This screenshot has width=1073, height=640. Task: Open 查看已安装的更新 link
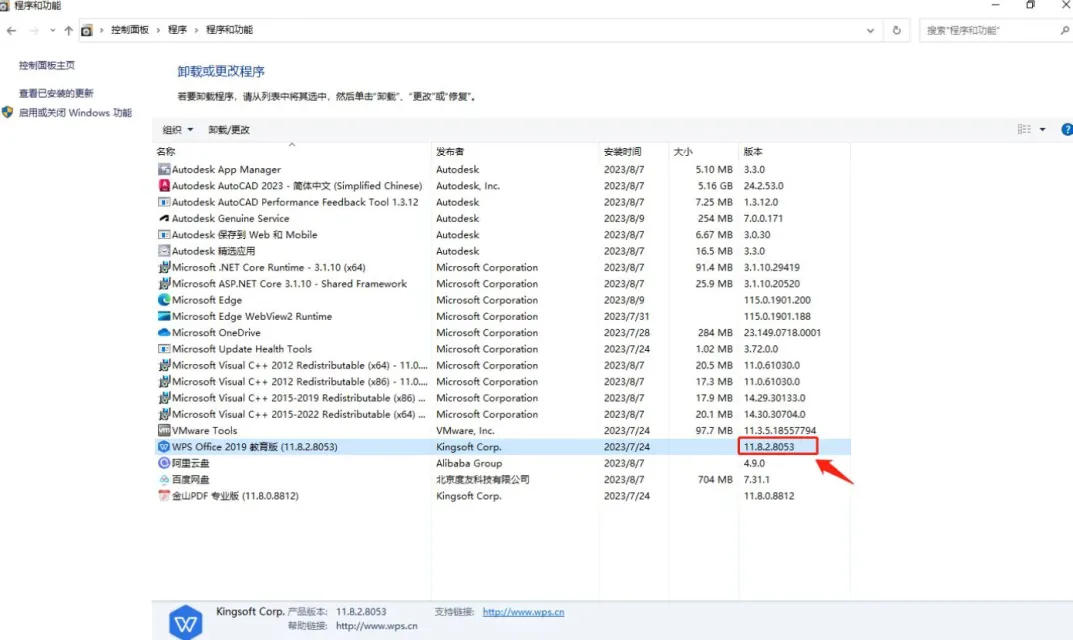point(55,93)
